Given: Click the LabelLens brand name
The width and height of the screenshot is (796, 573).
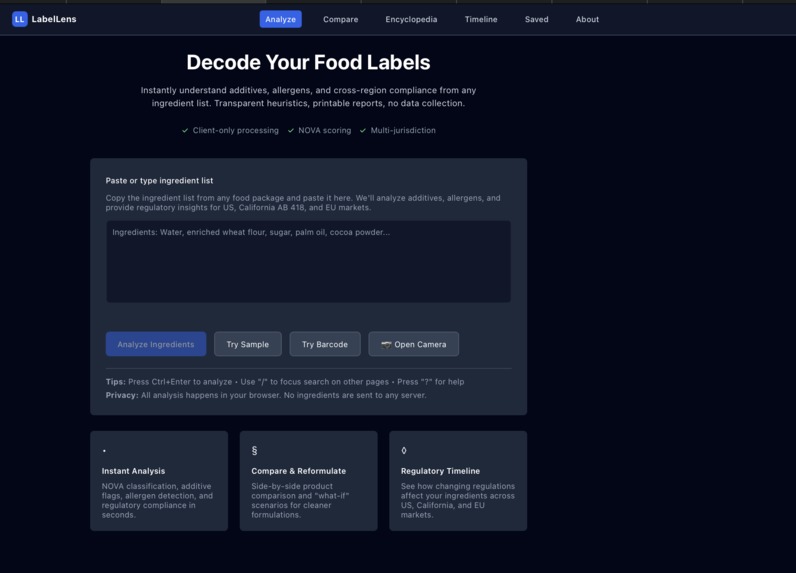Looking at the screenshot, I should (x=54, y=19).
